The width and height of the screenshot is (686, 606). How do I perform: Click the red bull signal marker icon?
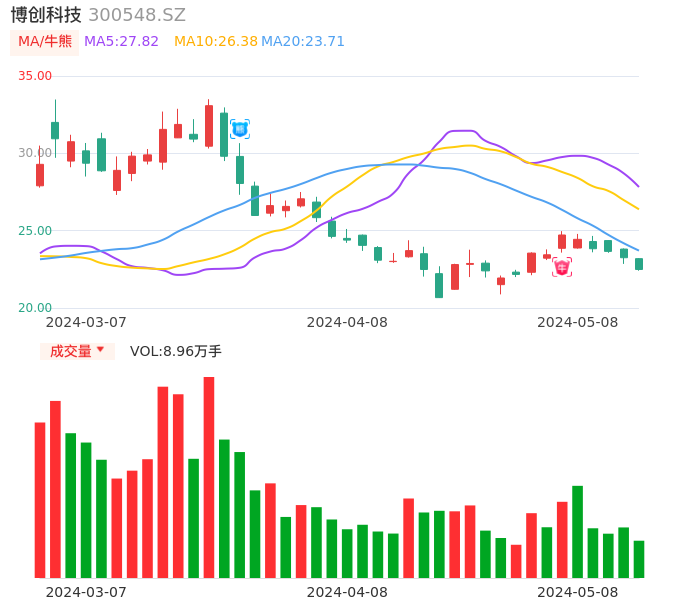tap(562, 267)
